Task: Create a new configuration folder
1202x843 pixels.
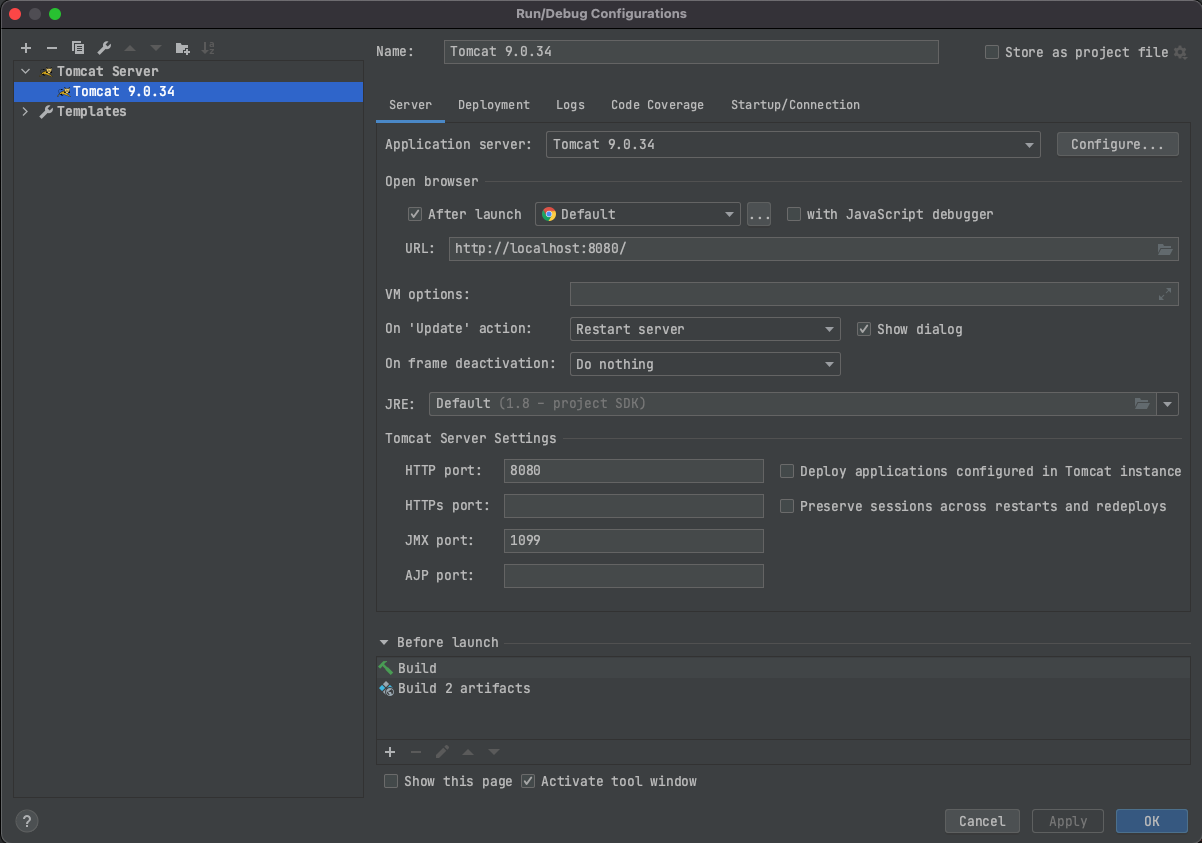Action: [x=182, y=48]
